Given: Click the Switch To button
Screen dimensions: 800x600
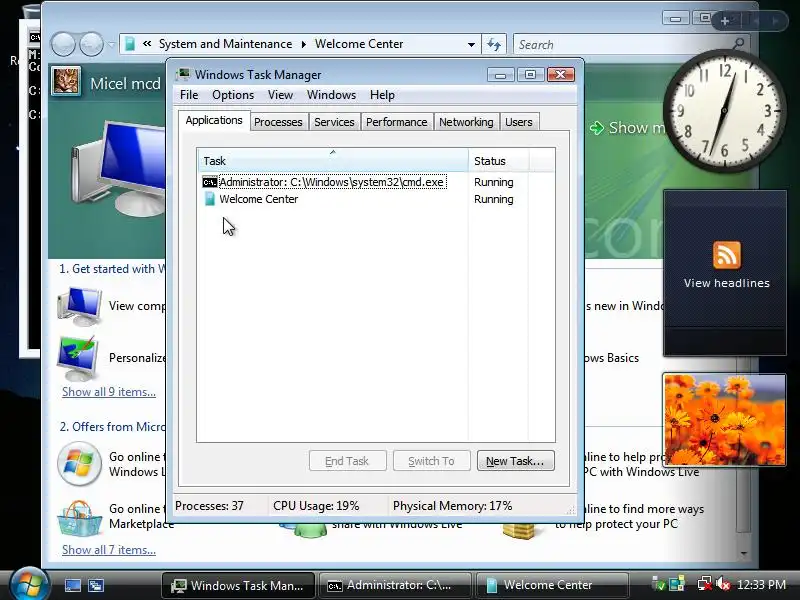Looking at the screenshot, I should click(x=432, y=461).
